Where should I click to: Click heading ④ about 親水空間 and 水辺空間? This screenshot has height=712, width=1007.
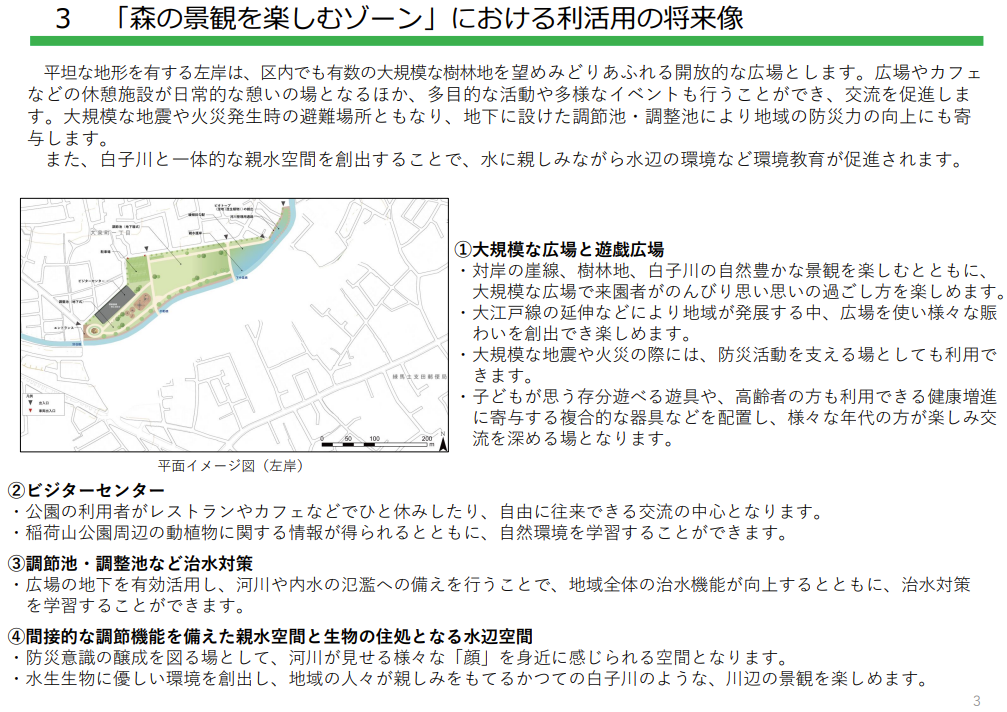click(270, 636)
